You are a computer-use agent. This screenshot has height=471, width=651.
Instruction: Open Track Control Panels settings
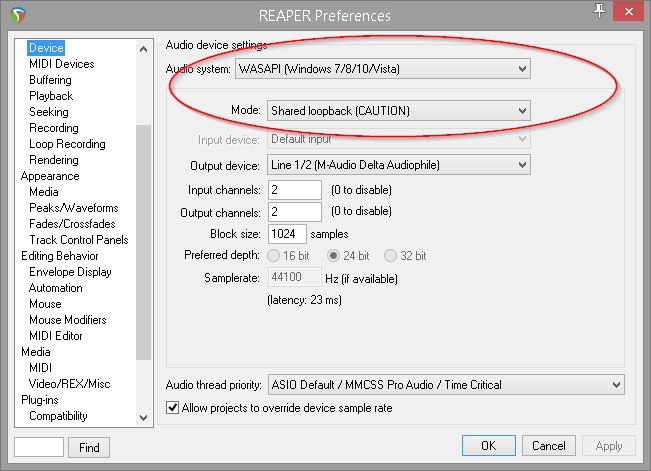coord(78,240)
